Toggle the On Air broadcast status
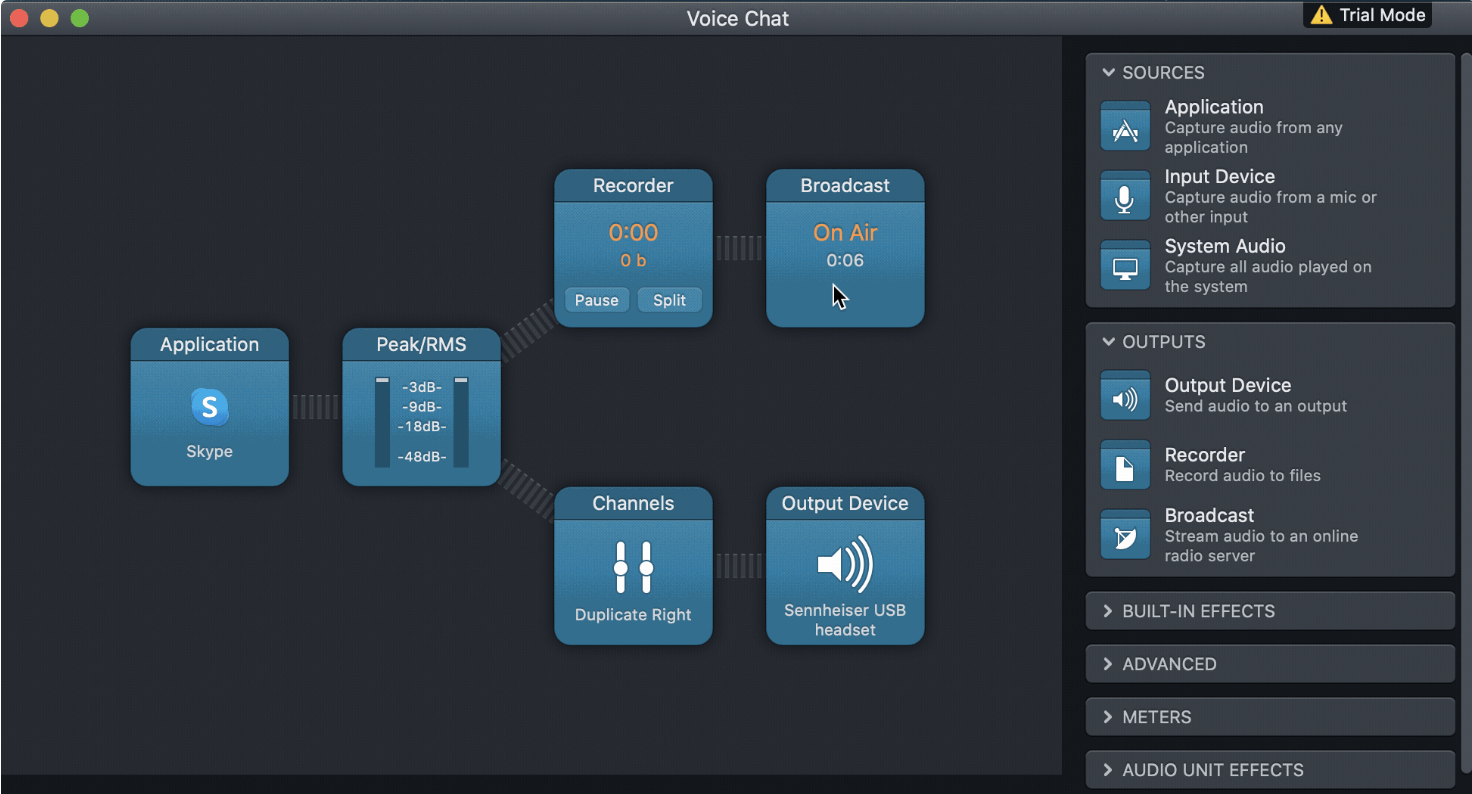1472x794 pixels. [845, 233]
